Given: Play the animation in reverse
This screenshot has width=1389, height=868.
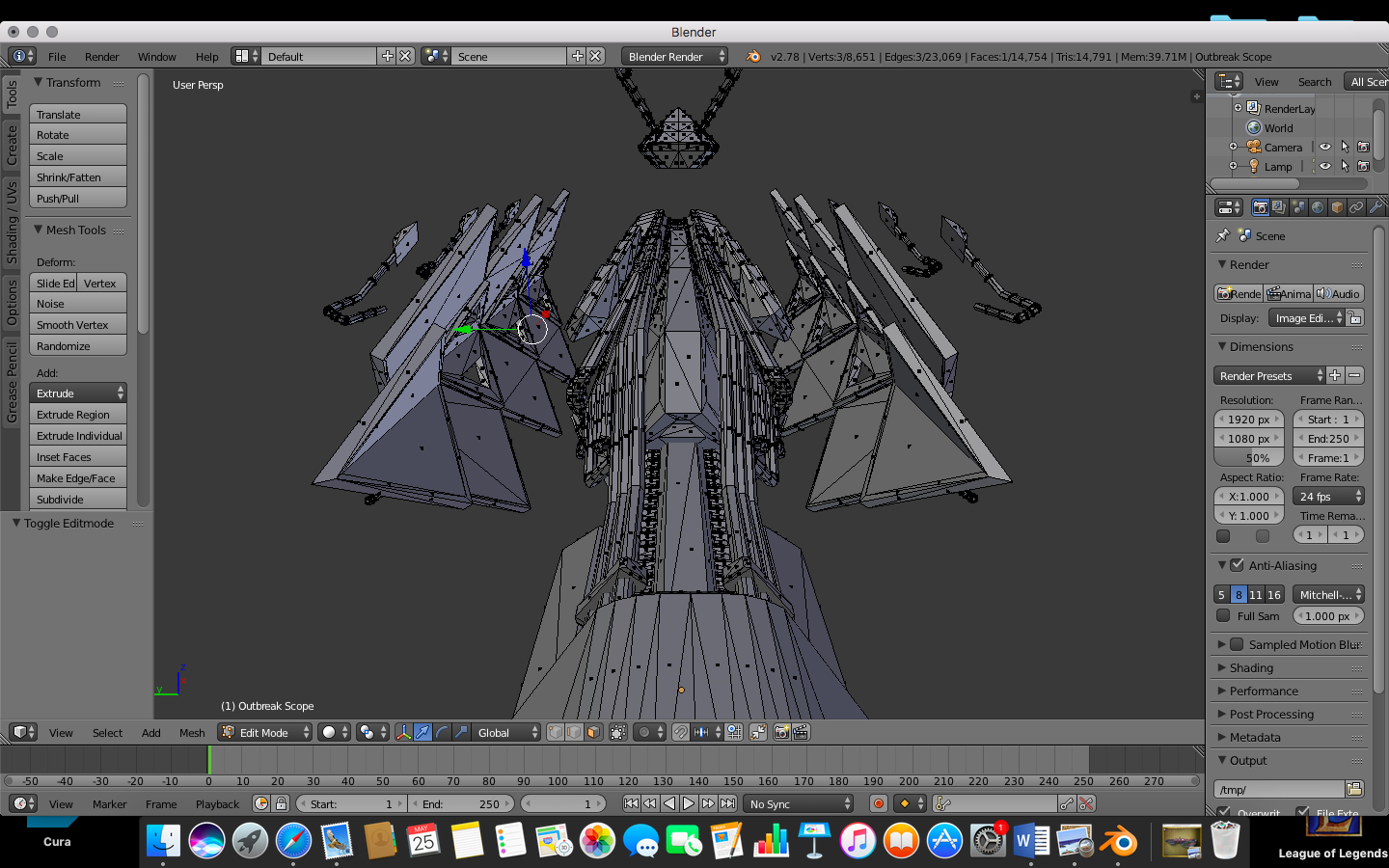Looking at the screenshot, I should (669, 803).
